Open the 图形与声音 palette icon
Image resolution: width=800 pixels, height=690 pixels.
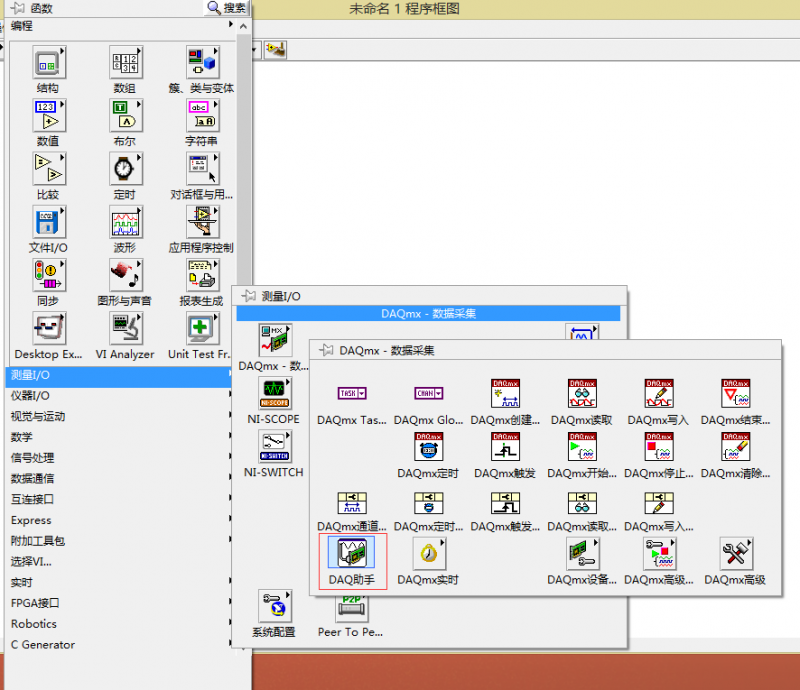pos(126,275)
